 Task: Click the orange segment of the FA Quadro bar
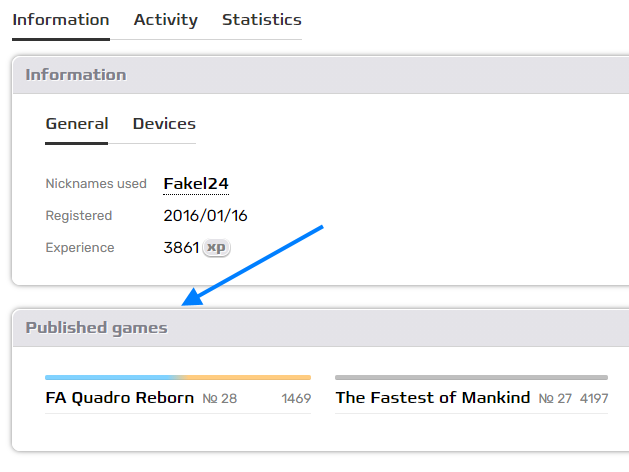245,378
